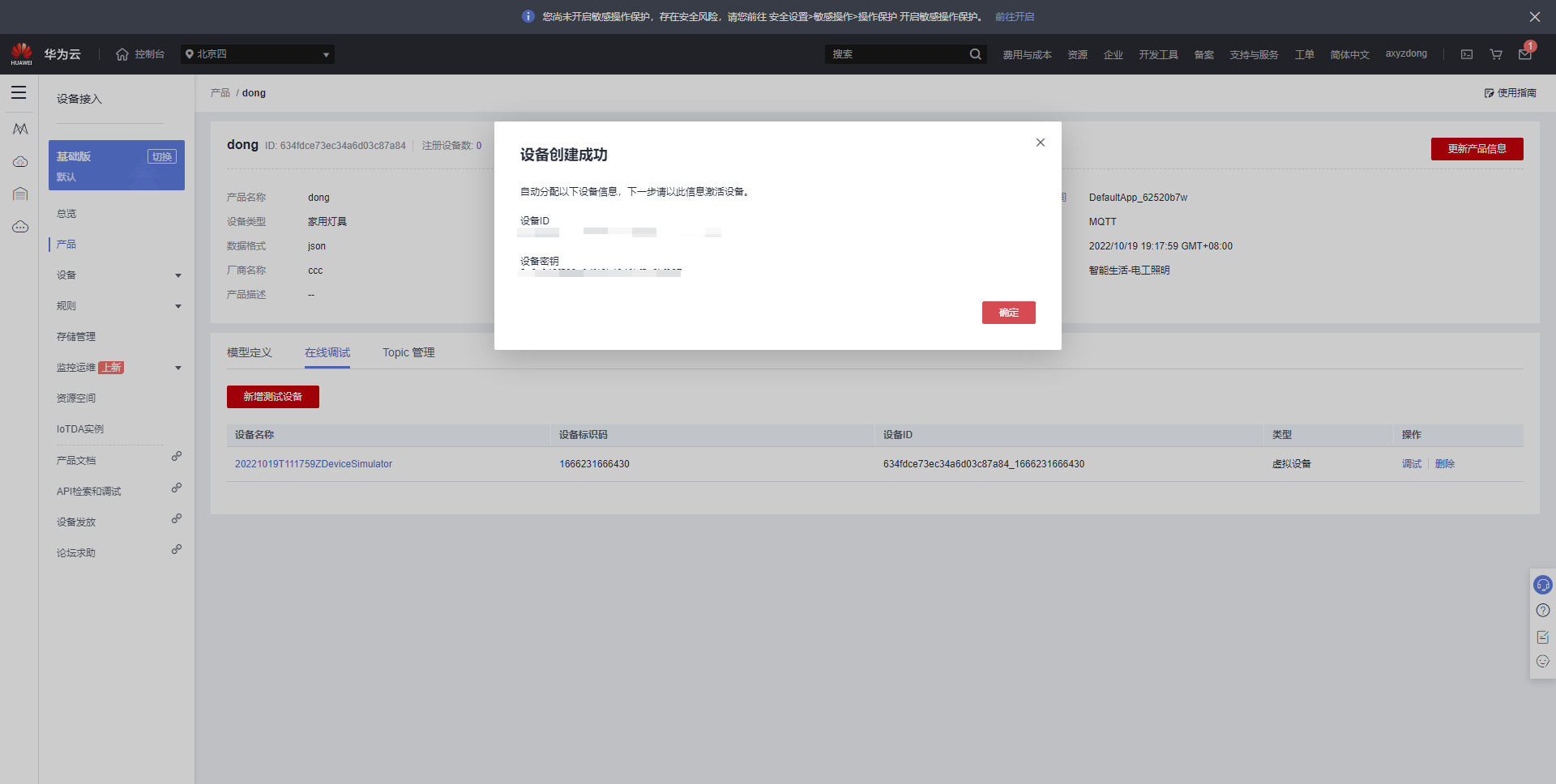Switch to the 模型定义 tab
The image size is (1556, 784).
coord(250,353)
